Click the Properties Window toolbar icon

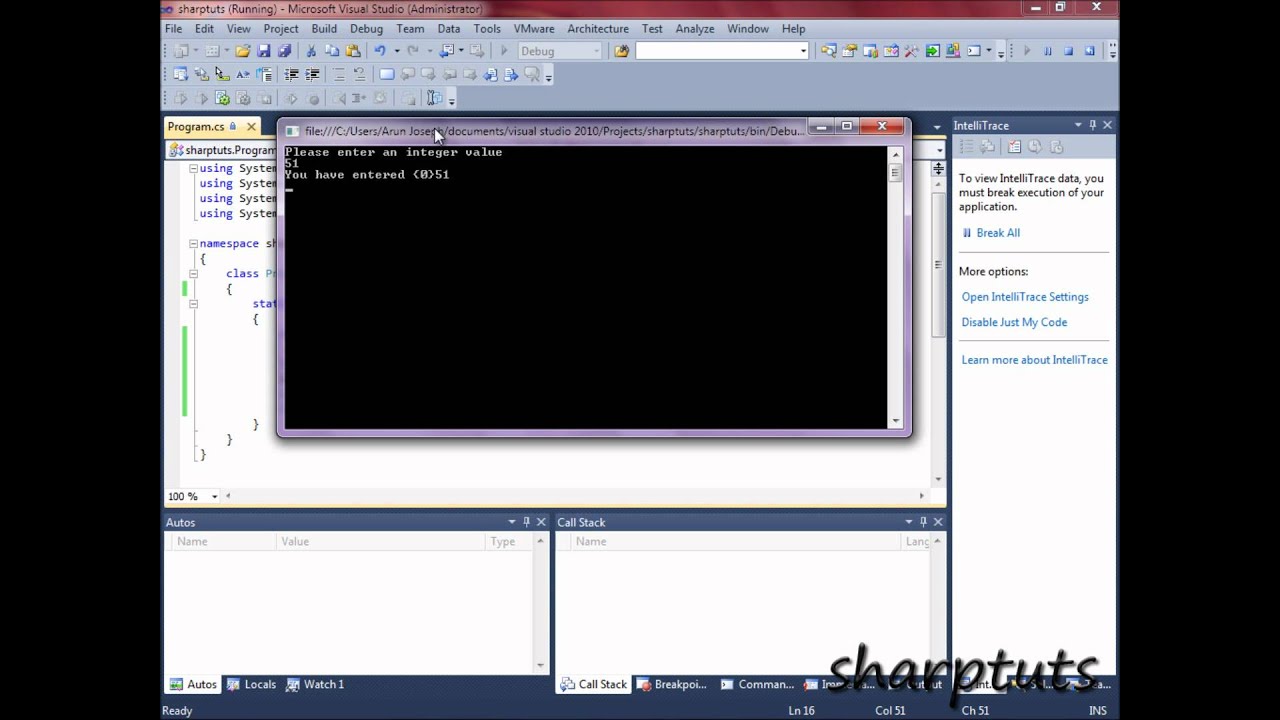849,51
